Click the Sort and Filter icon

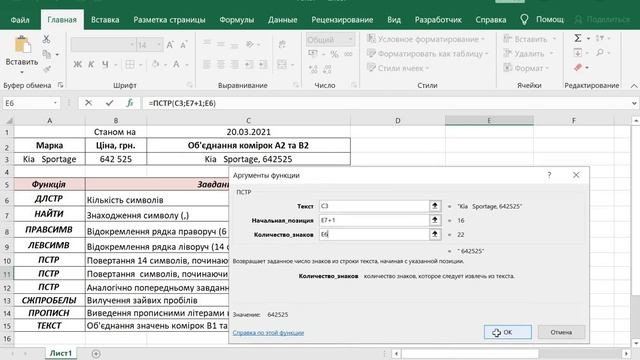[600, 38]
